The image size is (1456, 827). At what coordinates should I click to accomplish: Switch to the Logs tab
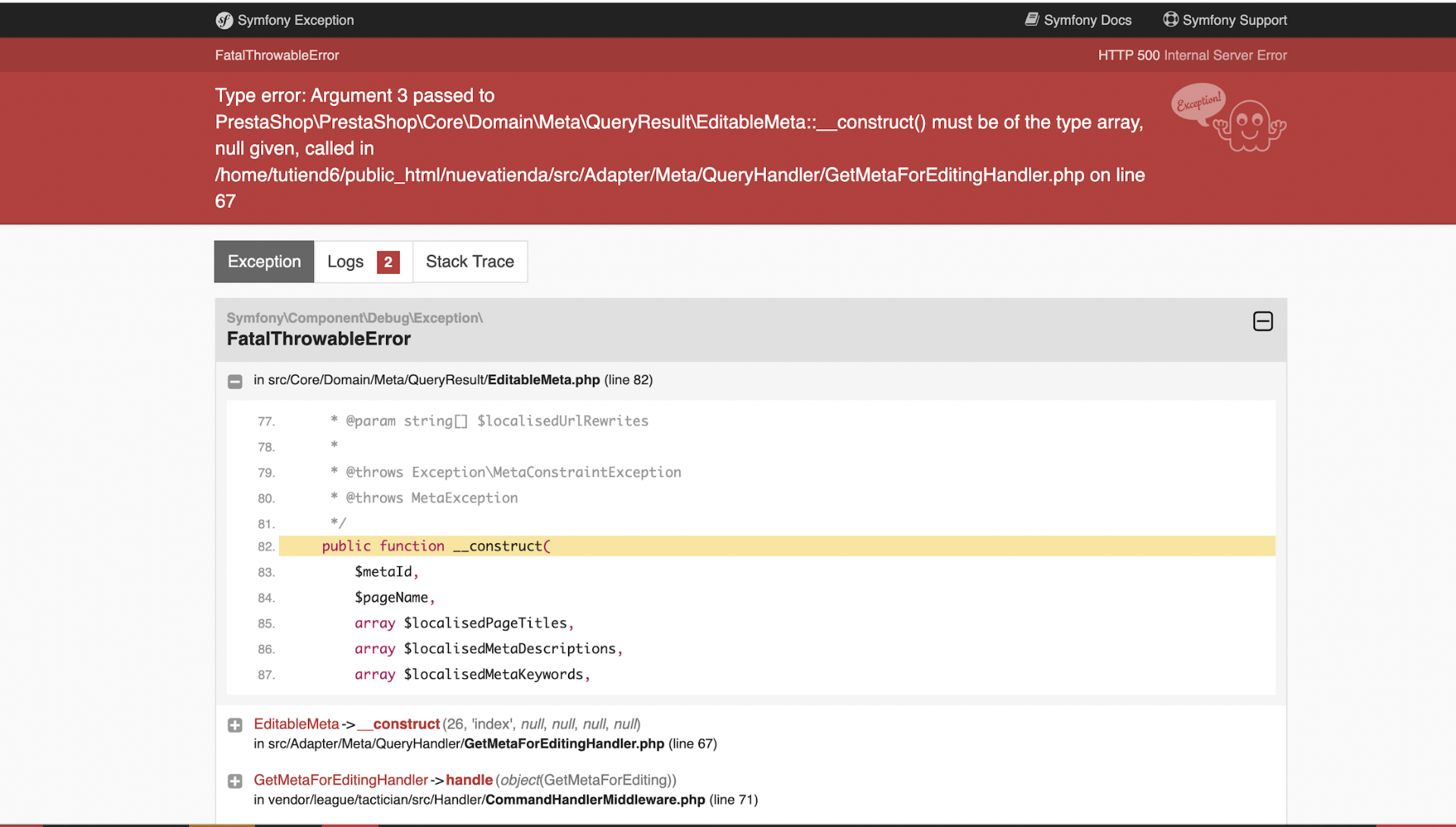click(346, 262)
